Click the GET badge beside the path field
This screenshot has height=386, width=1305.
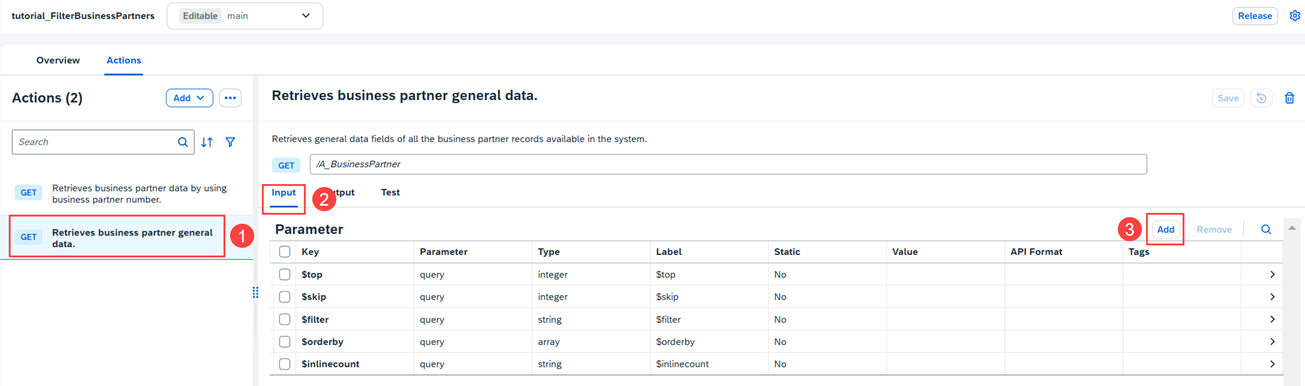pos(287,165)
